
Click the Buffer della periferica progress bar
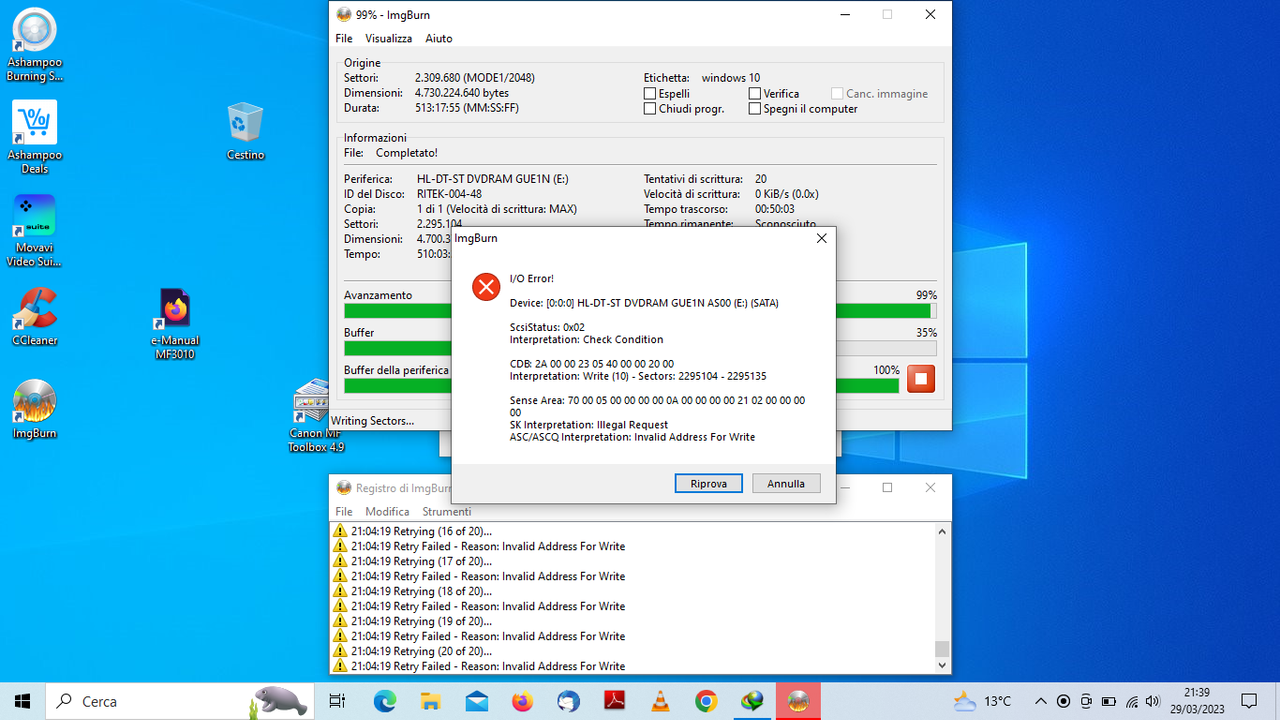[622, 385]
